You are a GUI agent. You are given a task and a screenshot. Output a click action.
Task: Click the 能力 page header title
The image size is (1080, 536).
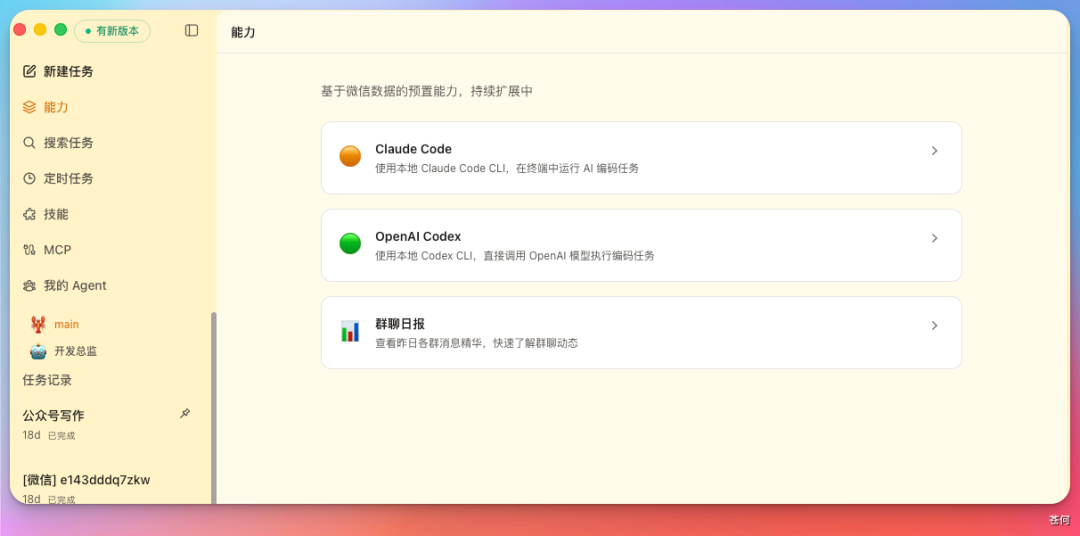pos(243,32)
